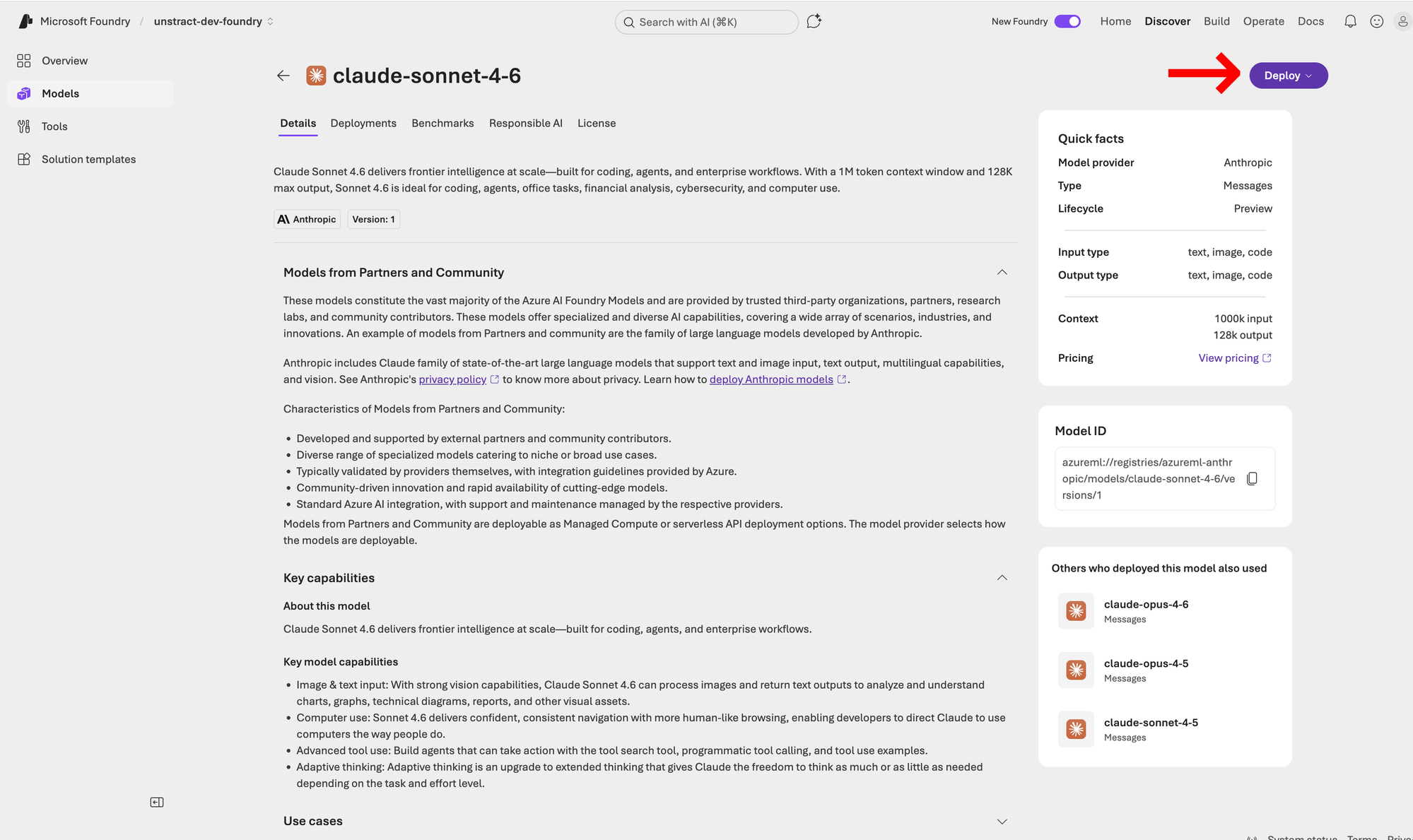The width and height of the screenshot is (1413, 840).
Task: Expand the Use cases section
Action: pos(1002,821)
